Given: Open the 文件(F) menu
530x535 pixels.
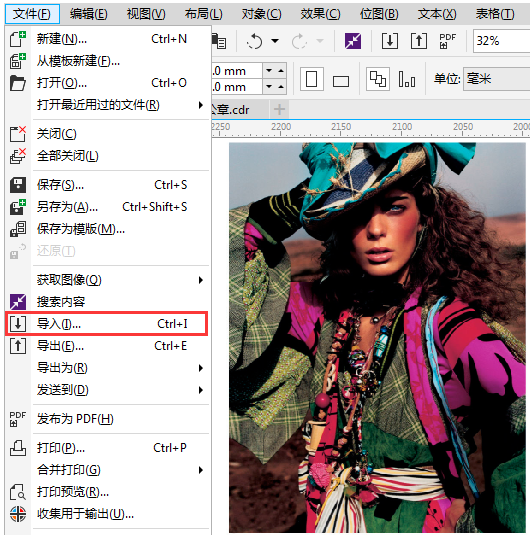Looking at the screenshot, I should pyautogui.click(x=32, y=14).
